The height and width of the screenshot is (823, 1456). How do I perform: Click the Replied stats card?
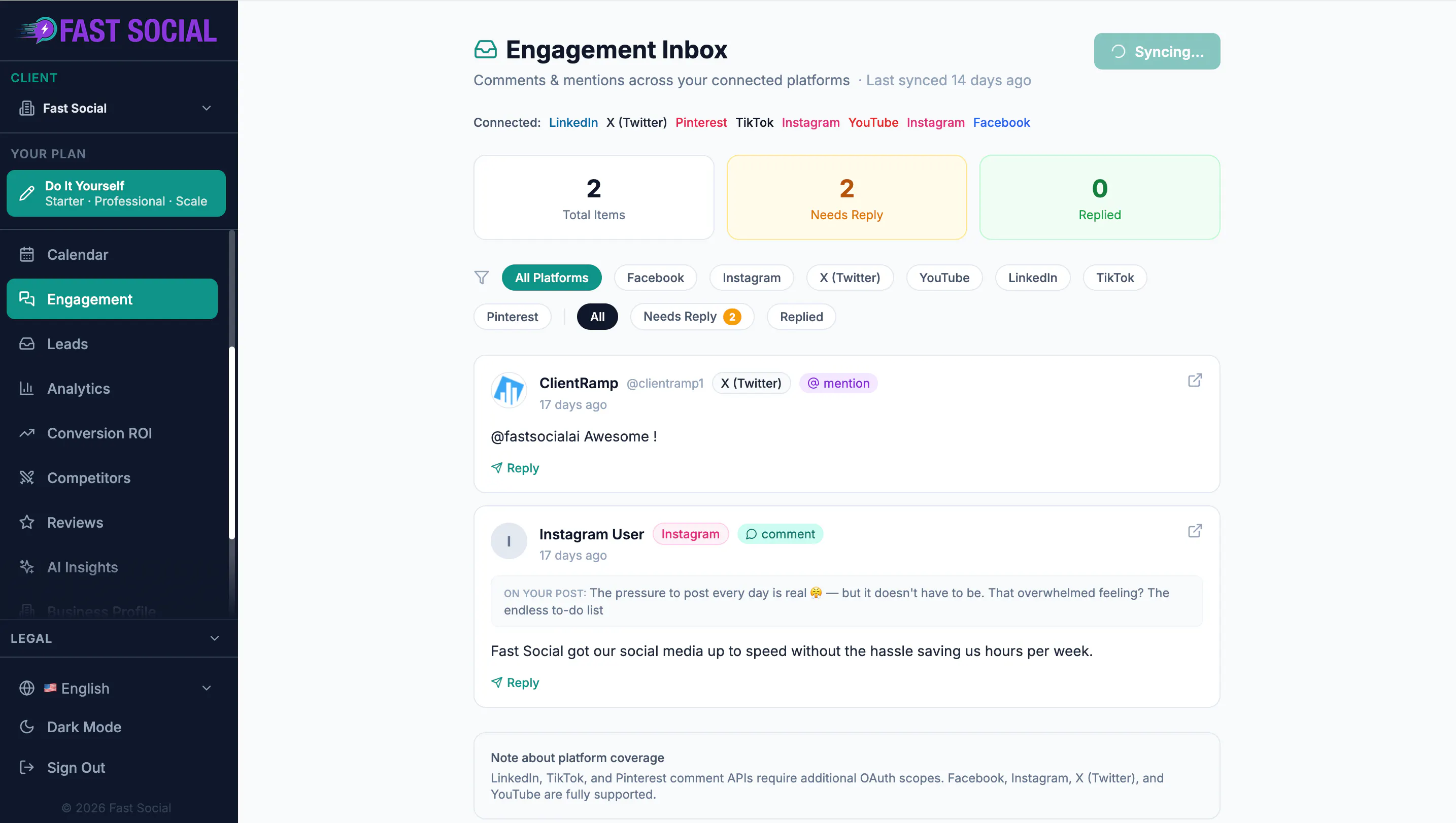(1099, 197)
